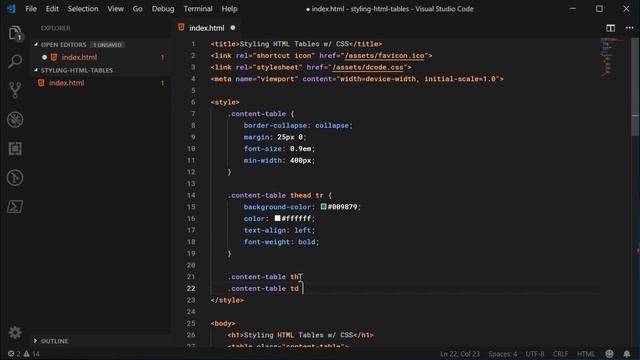Open the Debug menu
The width and height of the screenshot is (640, 360).
click(x=163, y=9)
